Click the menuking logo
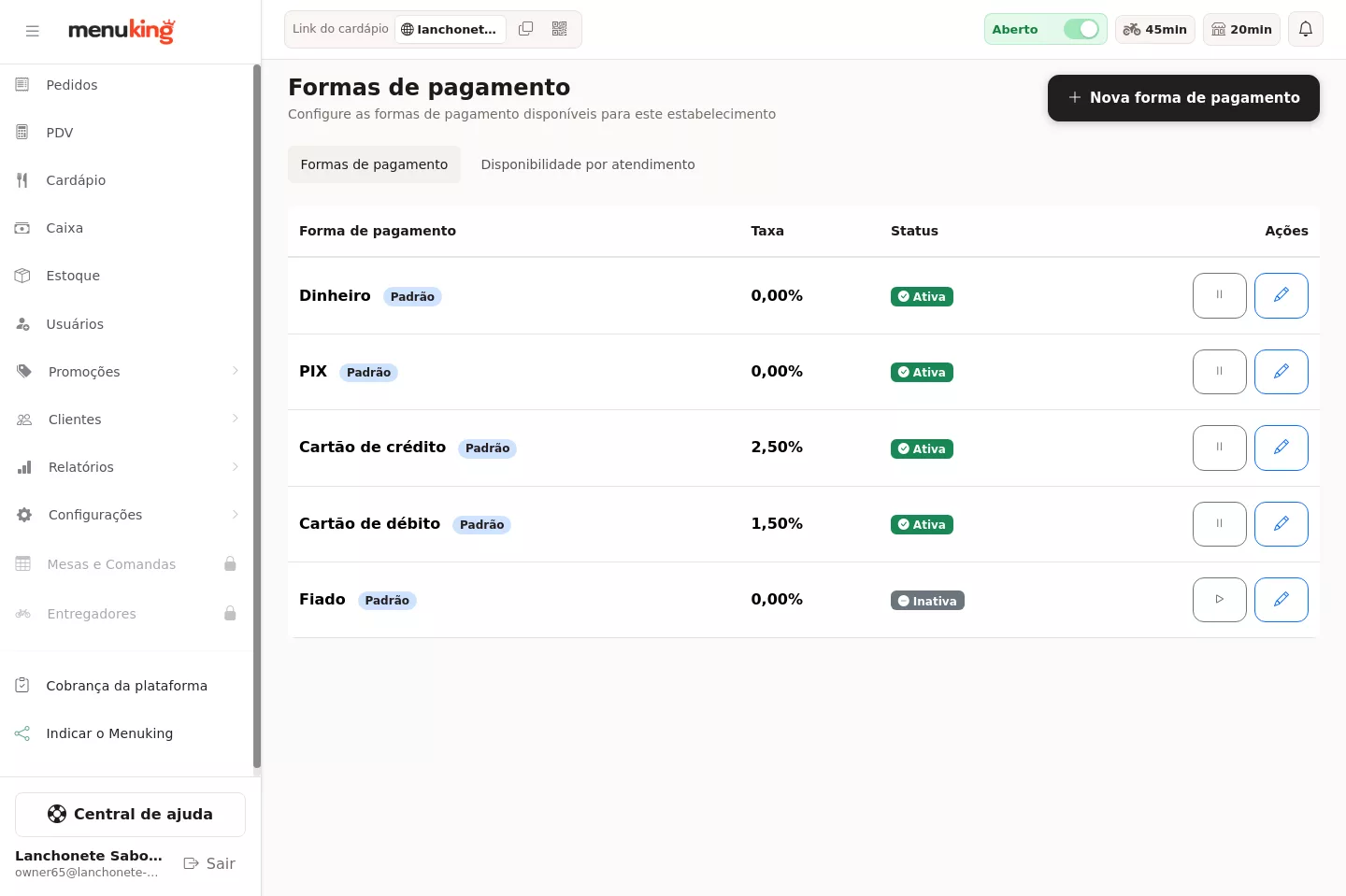1346x896 pixels. (122, 31)
